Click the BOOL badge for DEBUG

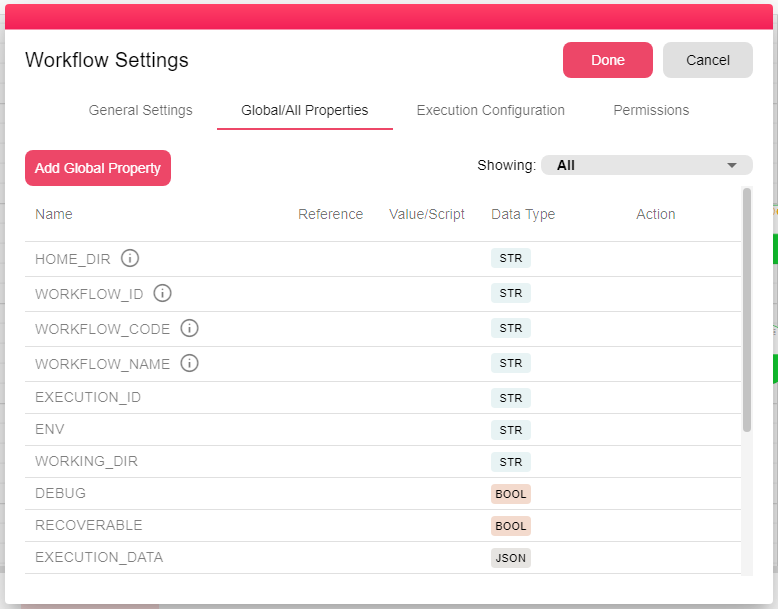pyautogui.click(x=510, y=494)
